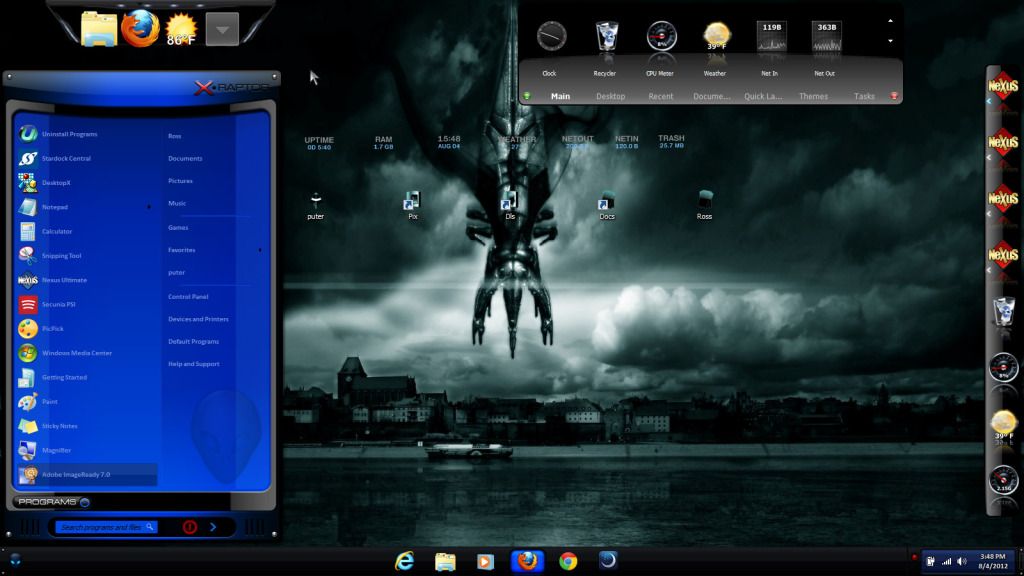Click the green button left of Main tab
Image resolution: width=1024 pixels, height=576 pixels.
tap(527, 96)
